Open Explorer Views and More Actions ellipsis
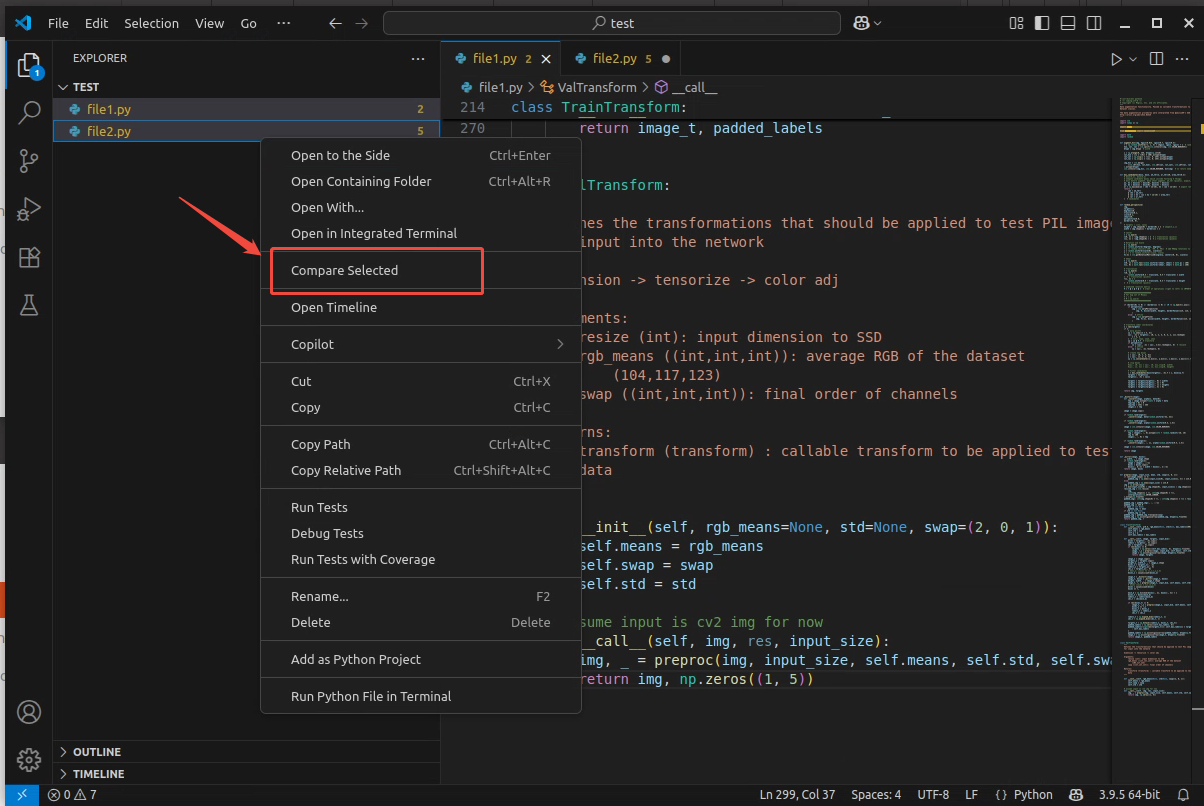The height and width of the screenshot is (806, 1204). pos(418,59)
